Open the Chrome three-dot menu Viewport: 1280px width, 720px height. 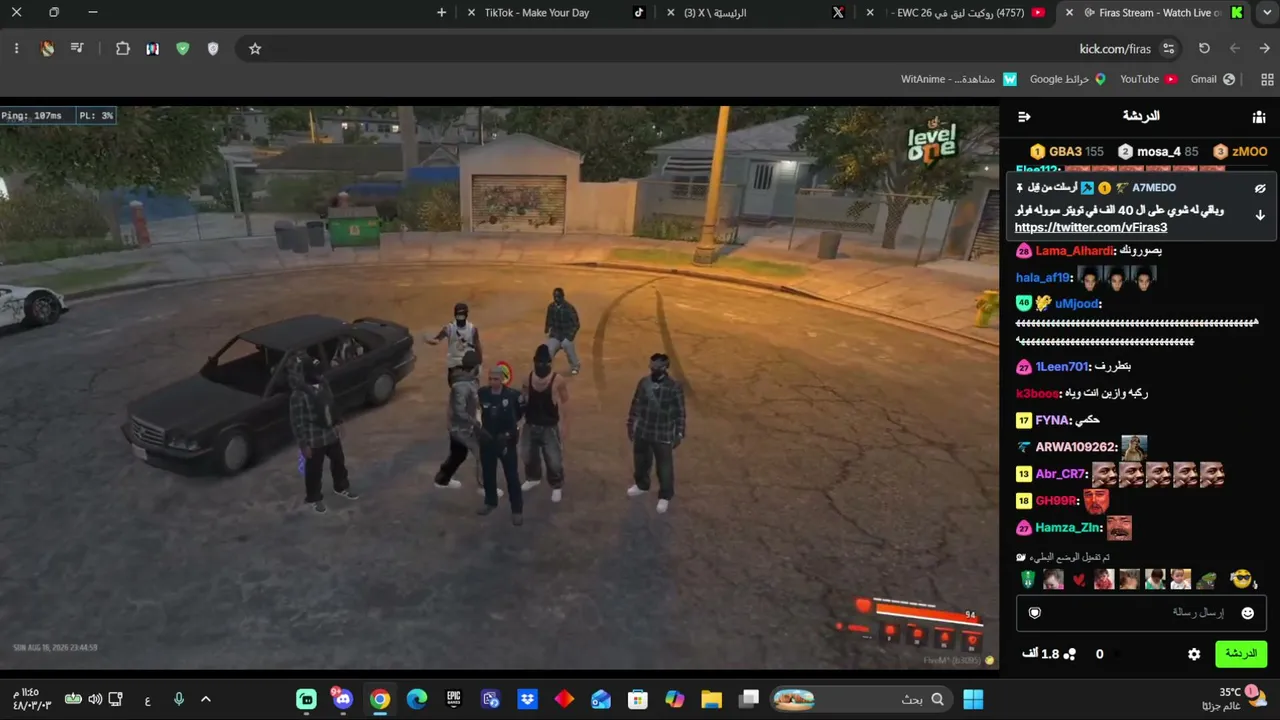[x=16, y=48]
